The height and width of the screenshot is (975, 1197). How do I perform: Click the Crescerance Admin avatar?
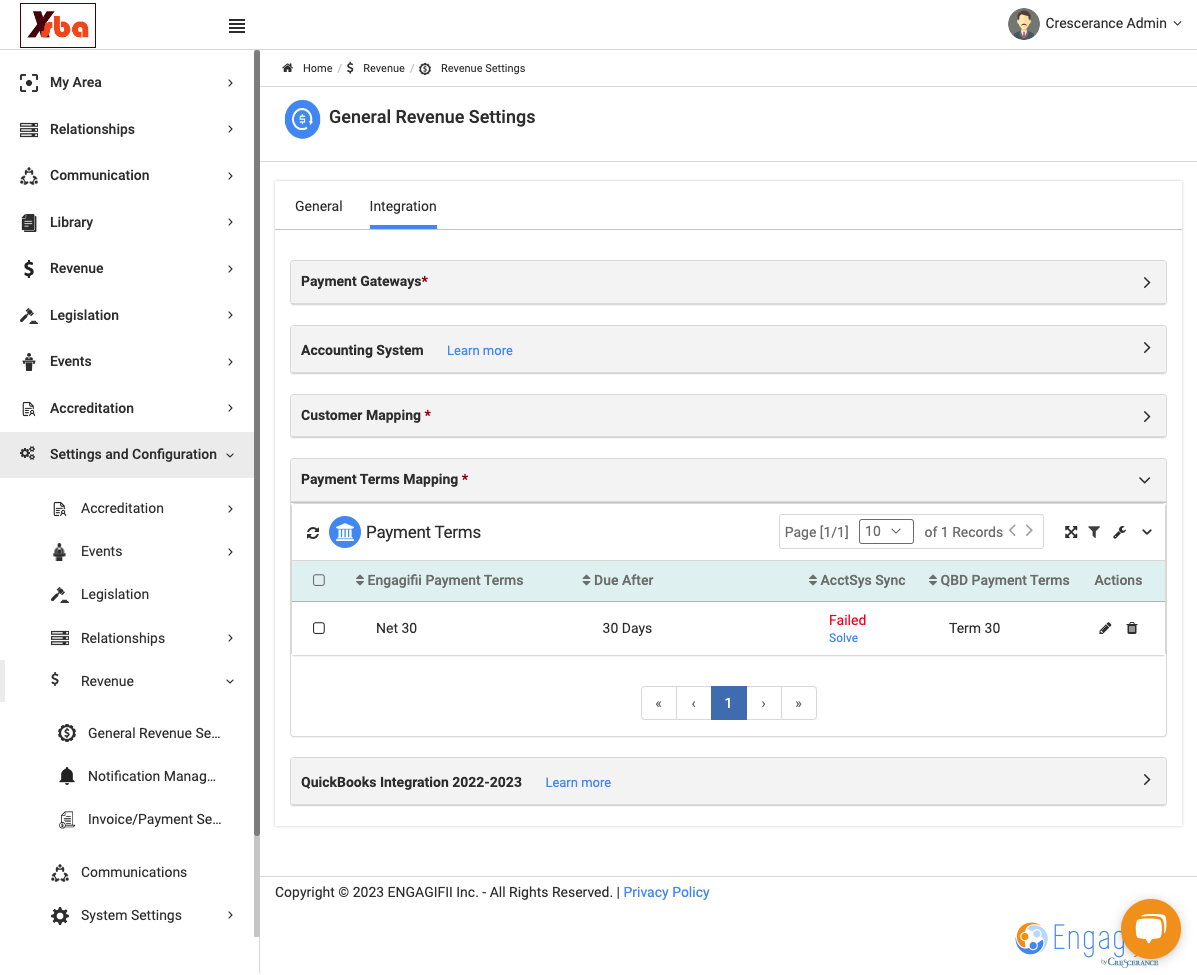1023,24
